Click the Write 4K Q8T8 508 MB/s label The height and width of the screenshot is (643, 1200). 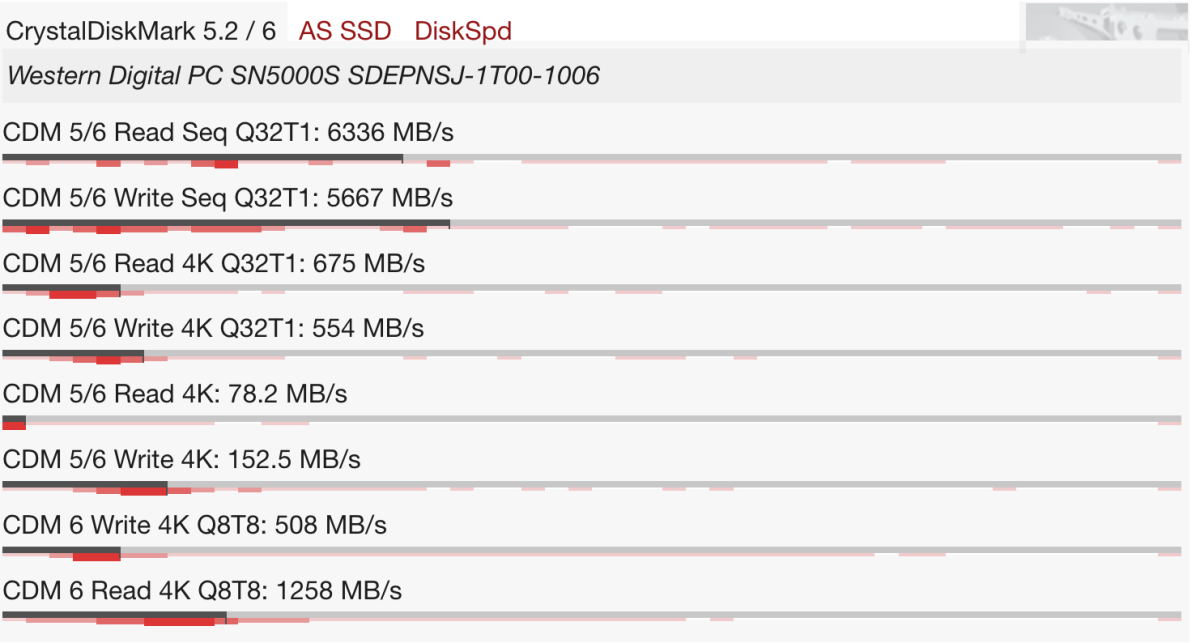195,525
